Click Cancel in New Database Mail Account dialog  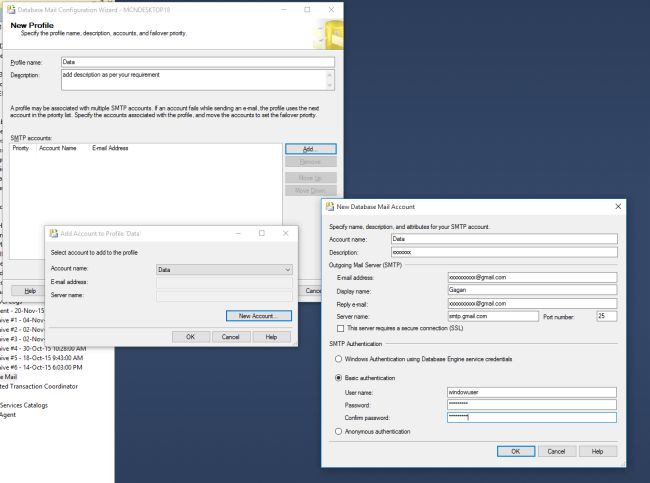[556, 451]
